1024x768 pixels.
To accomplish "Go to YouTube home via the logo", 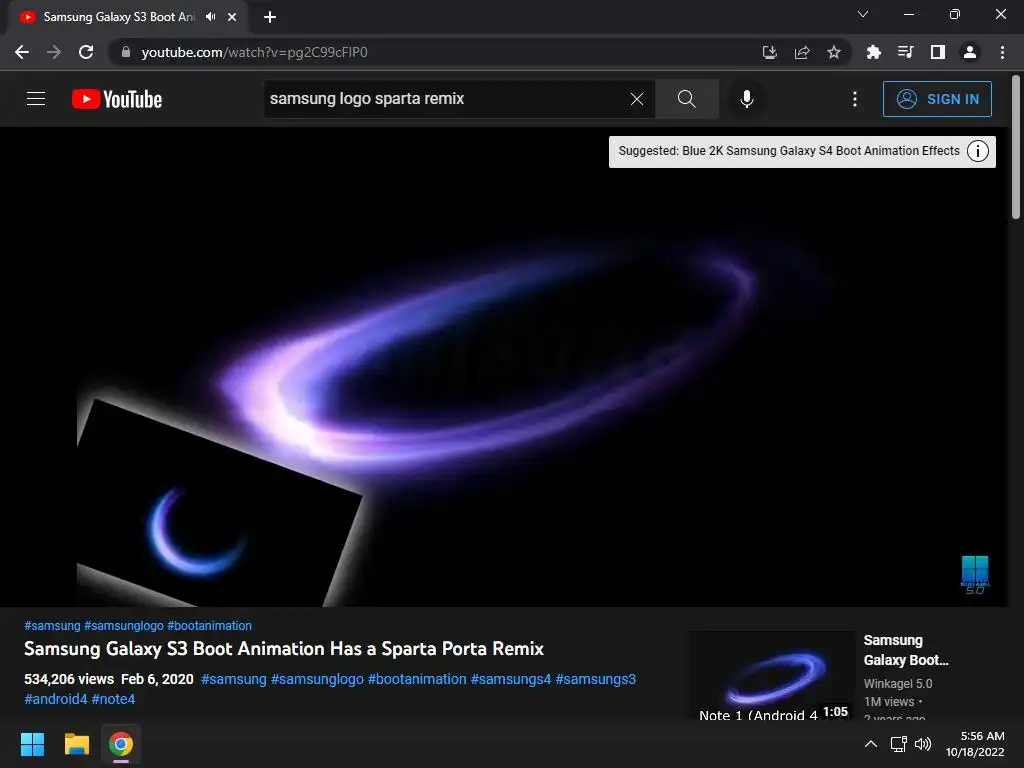I will [117, 99].
